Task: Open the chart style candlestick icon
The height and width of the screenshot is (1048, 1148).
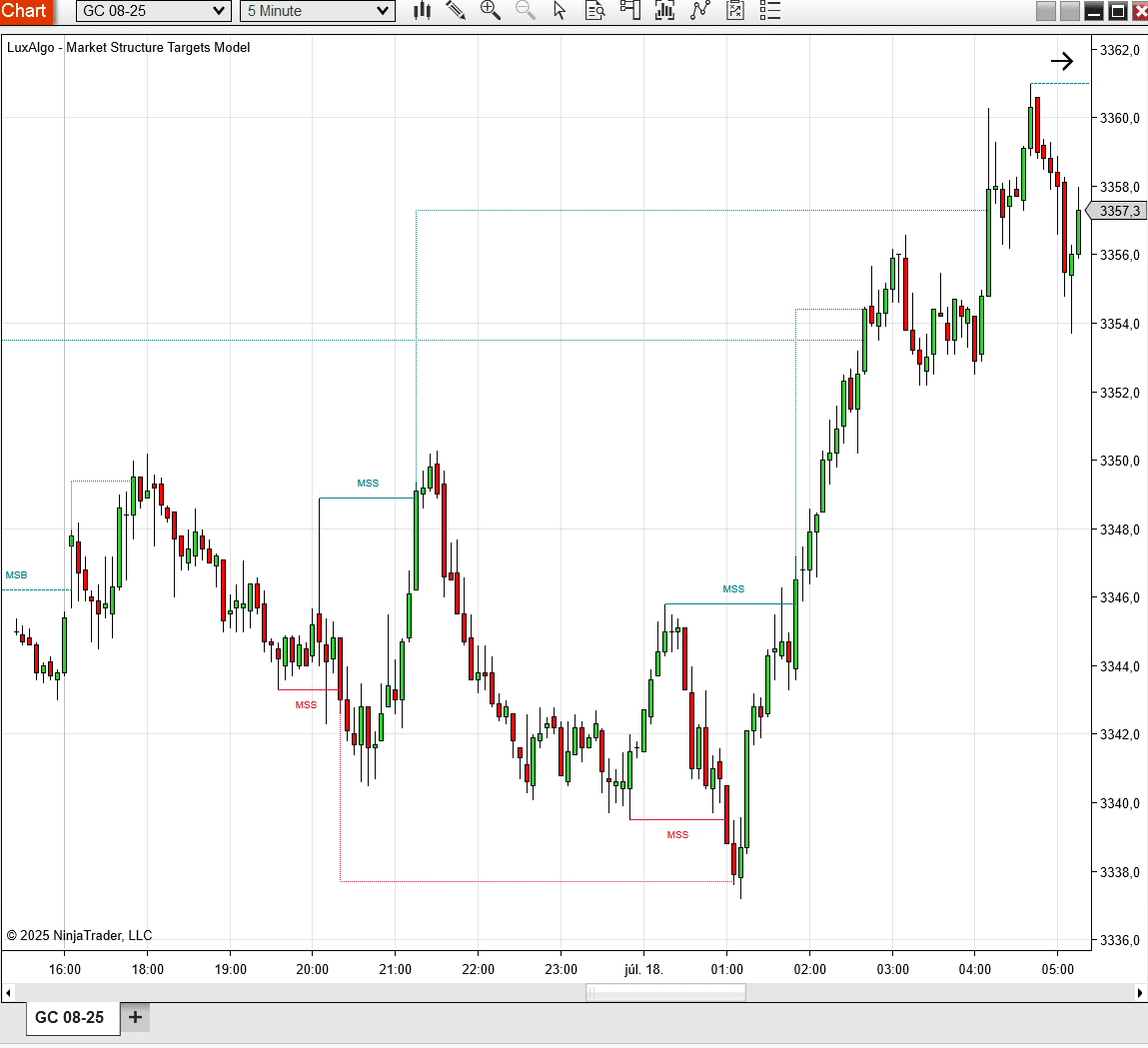Action: tap(423, 11)
